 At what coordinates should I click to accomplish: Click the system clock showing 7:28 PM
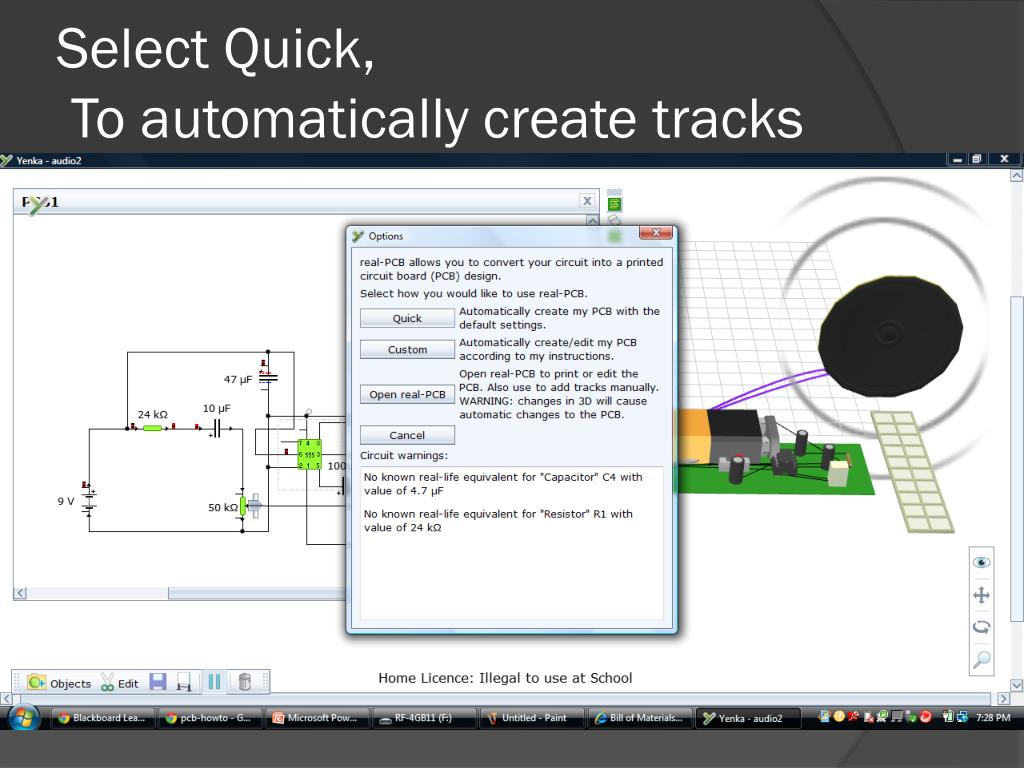pos(993,717)
